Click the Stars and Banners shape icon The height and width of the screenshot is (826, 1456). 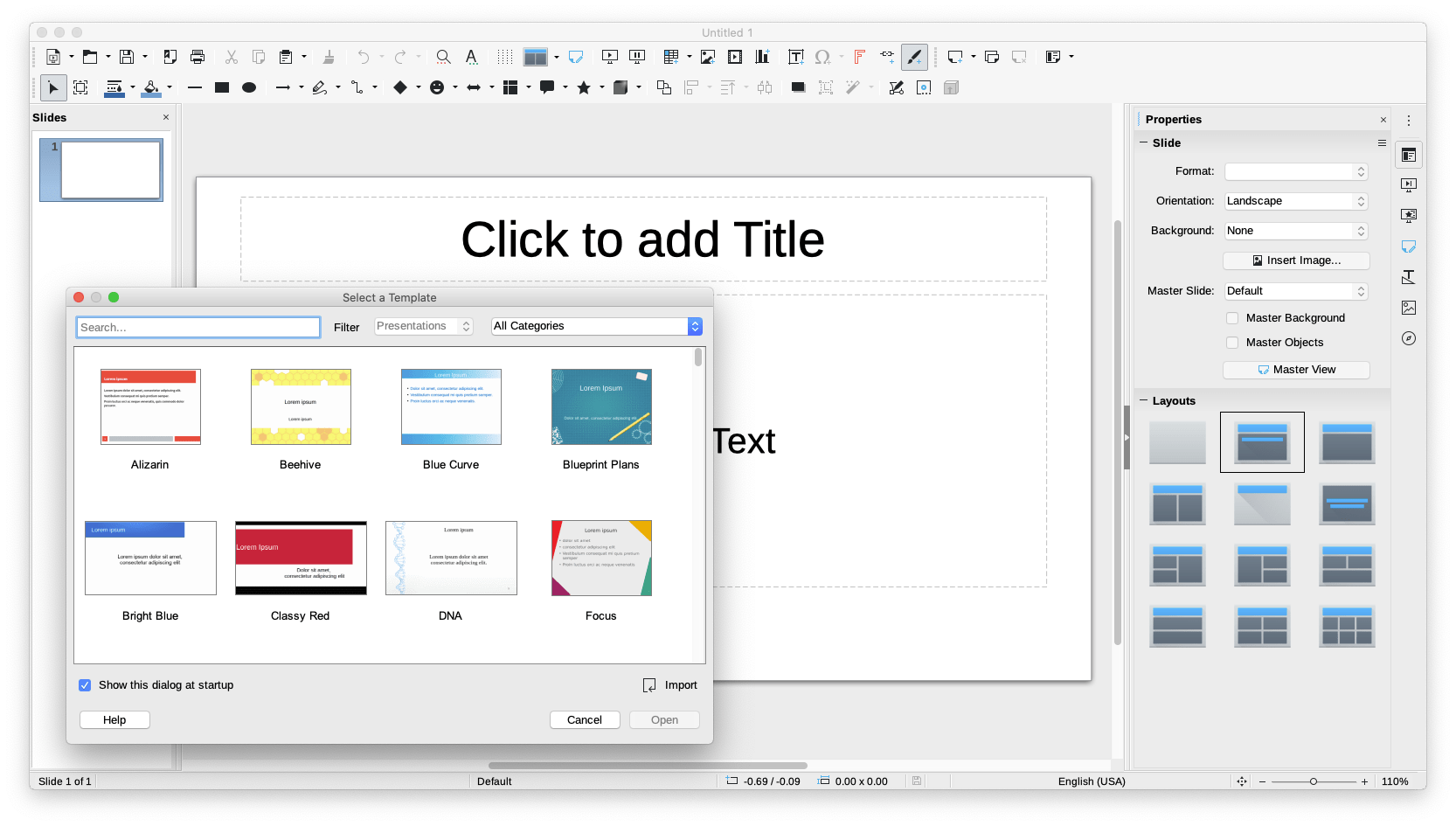pos(584,87)
